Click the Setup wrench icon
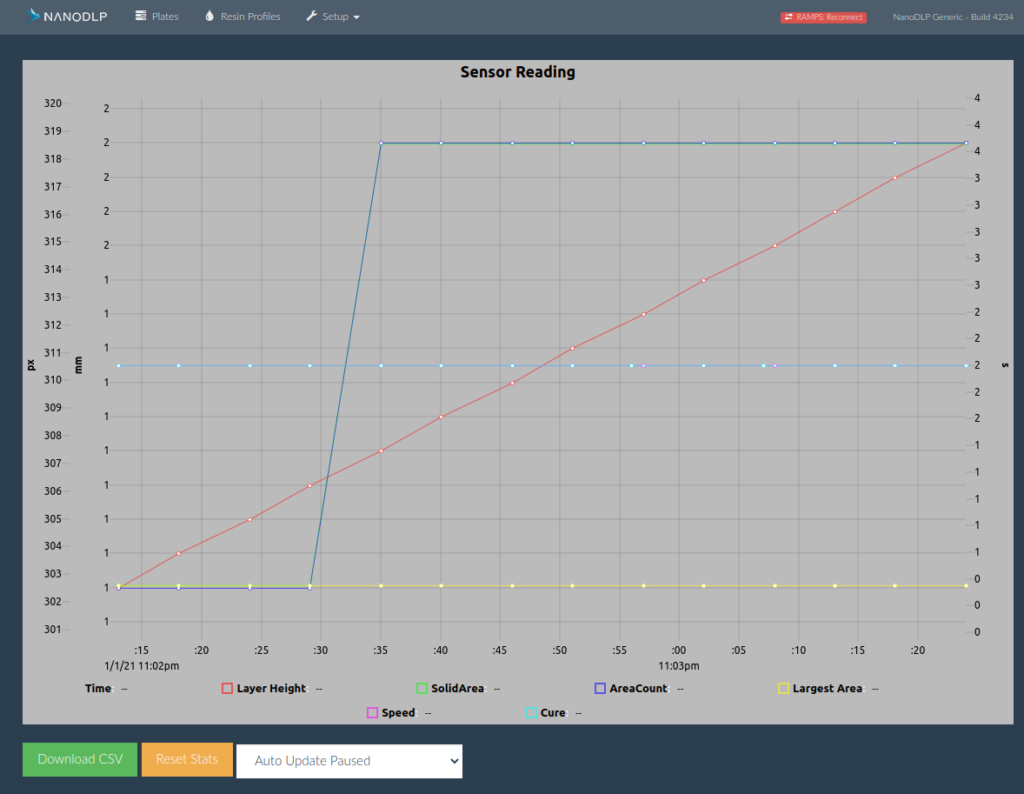Image resolution: width=1024 pixels, height=794 pixels. 313,16
